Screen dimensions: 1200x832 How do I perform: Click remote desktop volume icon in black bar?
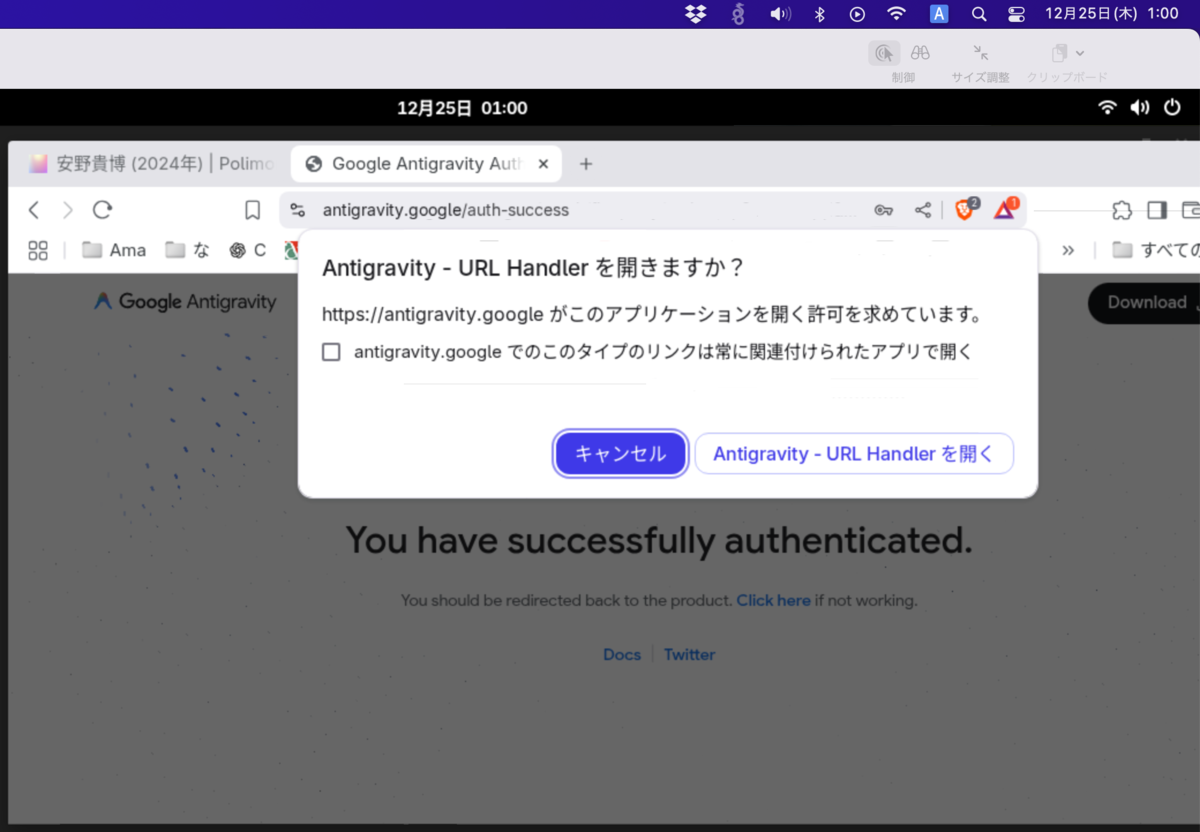pos(1140,107)
